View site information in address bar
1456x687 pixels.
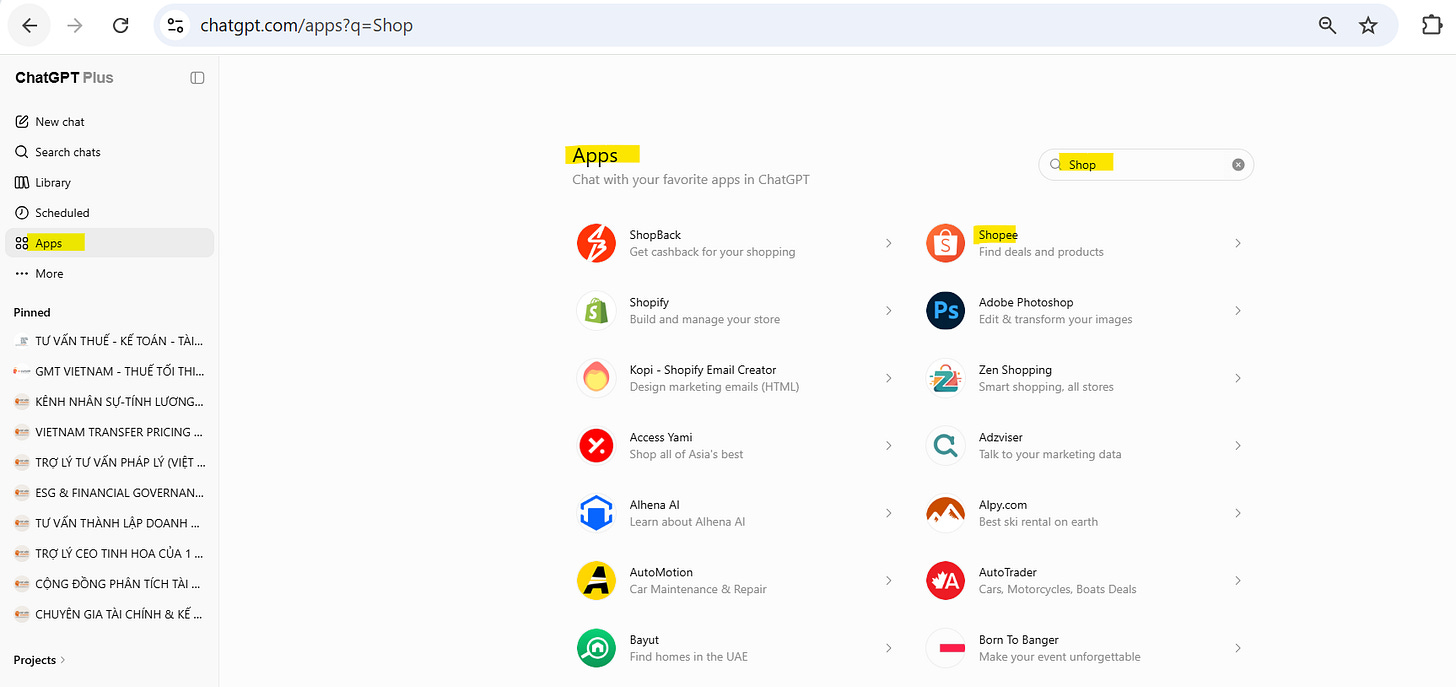pos(176,26)
